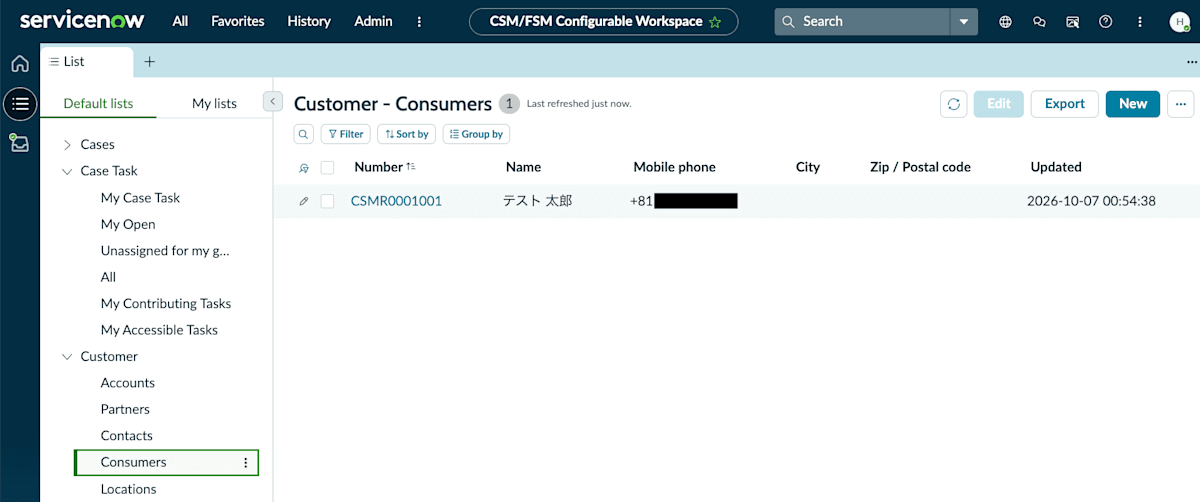Open record CSMR0001001 link

(x=396, y=201)
